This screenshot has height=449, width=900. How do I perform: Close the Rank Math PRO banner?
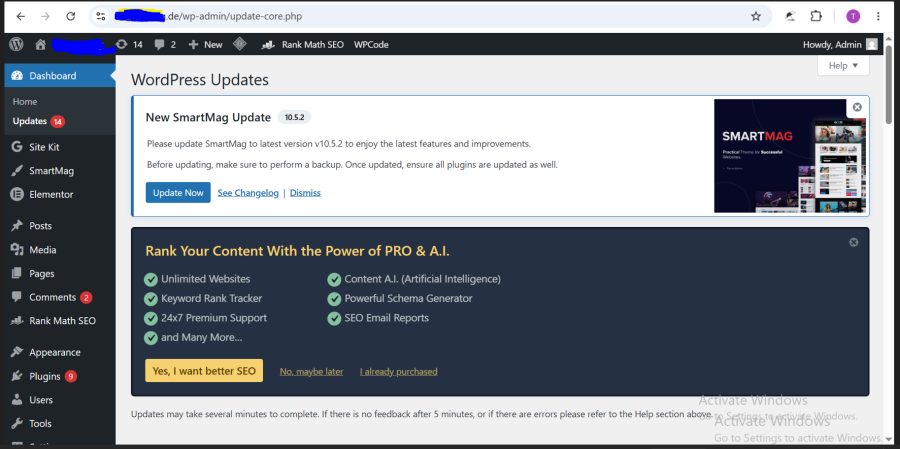click(854, 242)
